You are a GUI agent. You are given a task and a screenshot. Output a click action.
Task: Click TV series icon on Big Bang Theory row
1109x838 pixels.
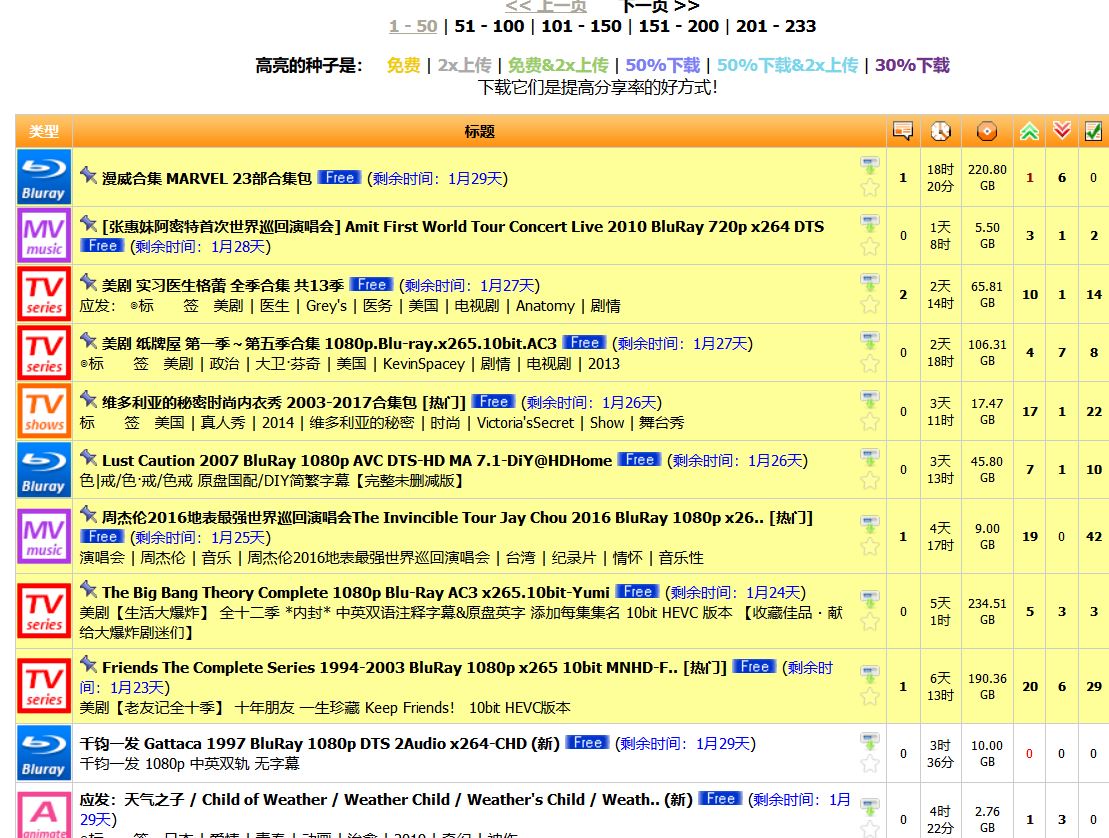(44, 611)
